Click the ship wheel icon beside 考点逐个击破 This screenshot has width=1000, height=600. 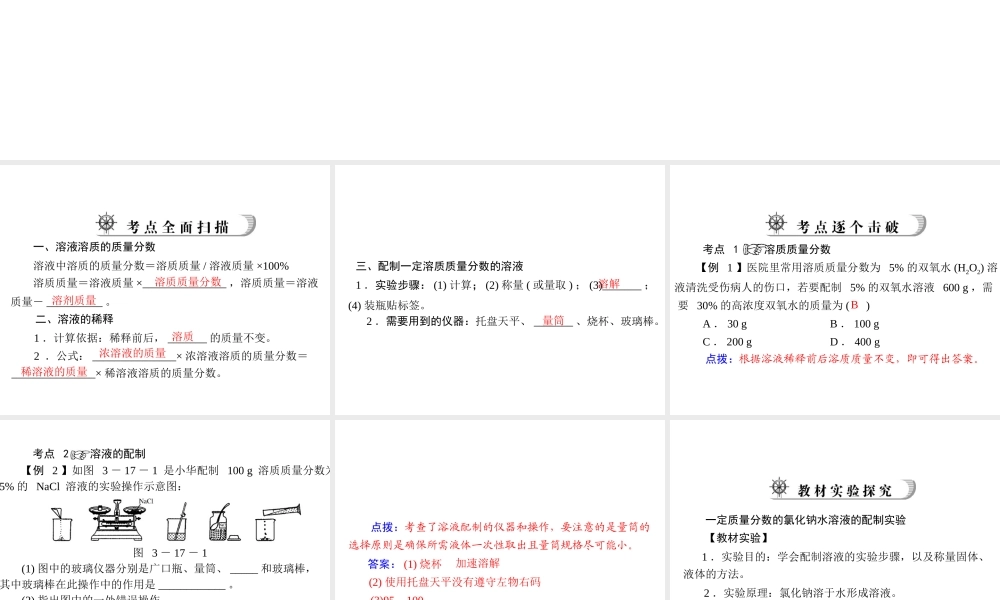[776, 223]
